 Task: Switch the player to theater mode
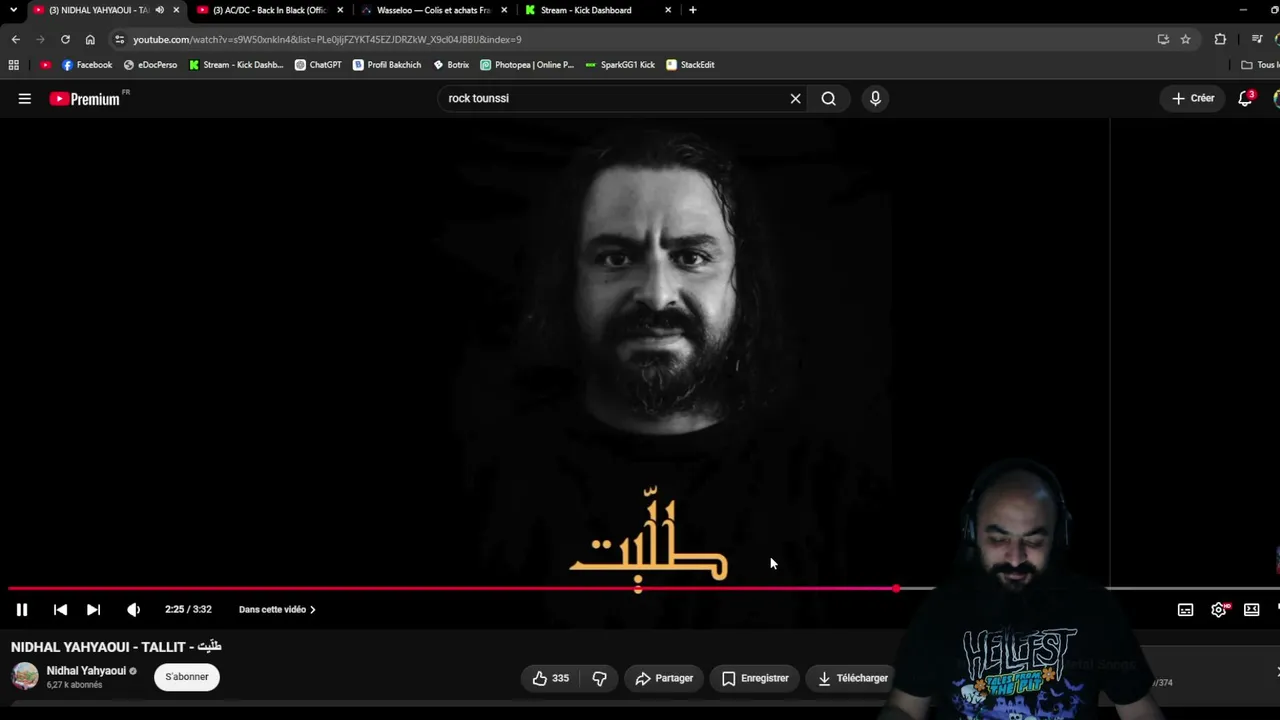1251,609
